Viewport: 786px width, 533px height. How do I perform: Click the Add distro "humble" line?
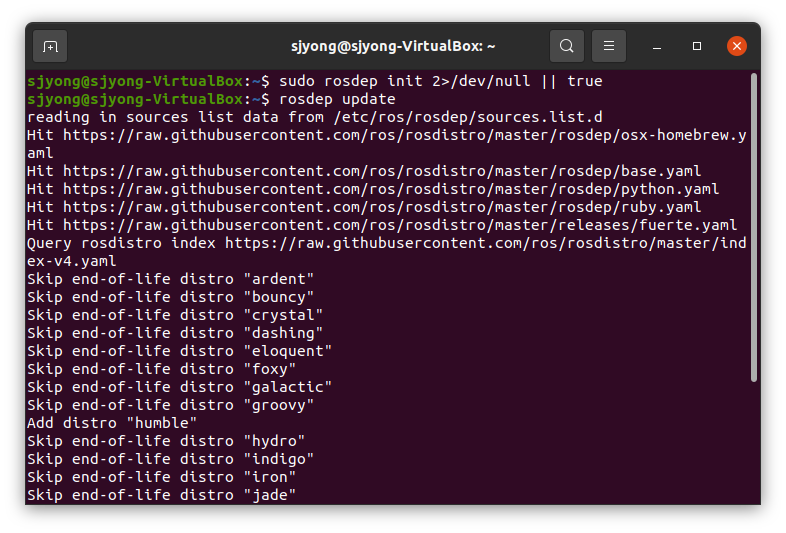(x=112, y=424)
